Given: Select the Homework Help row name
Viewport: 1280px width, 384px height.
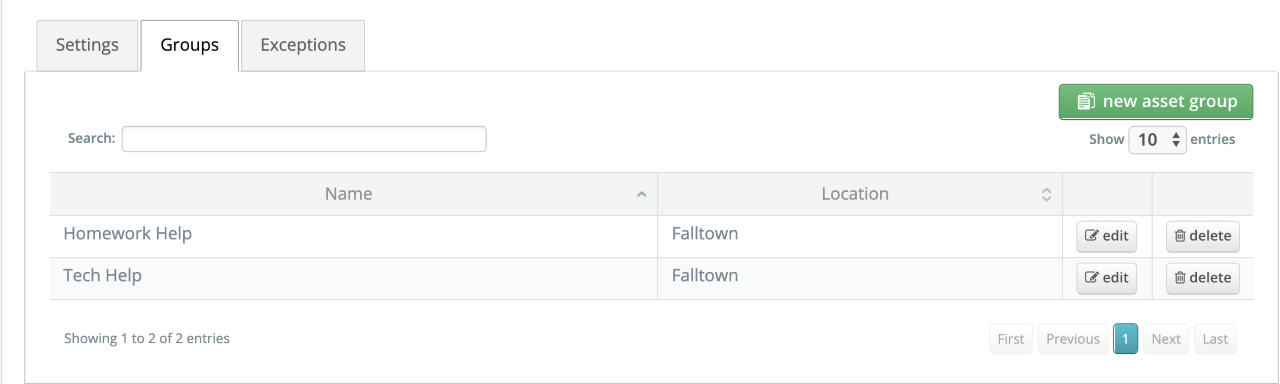Looking at the screenshot, I should (127, 234).
